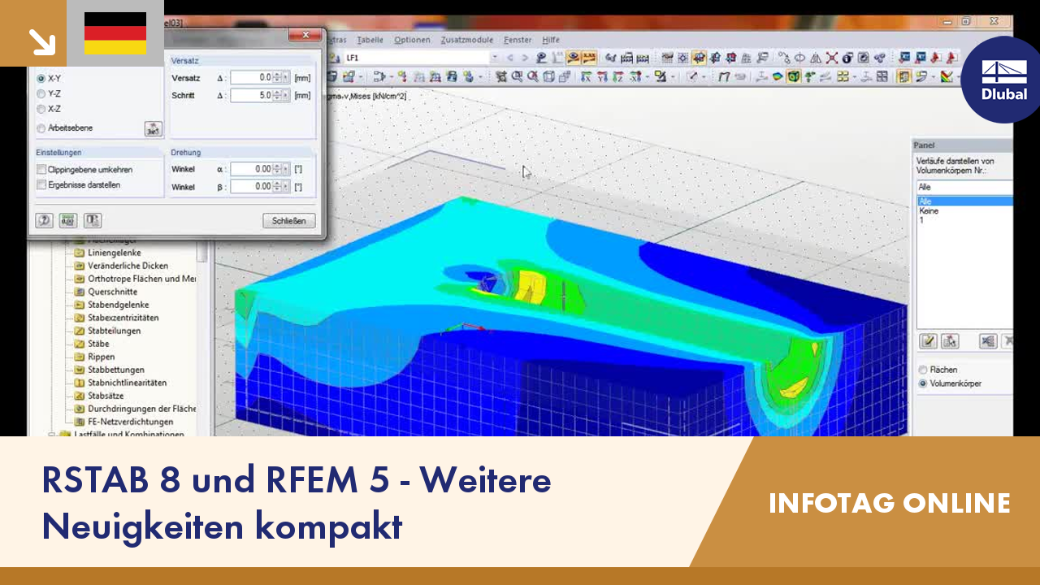Select the Flächen radio button in Panel
Viewport: 1040px width, 585px height.
[x=923, y=369]
